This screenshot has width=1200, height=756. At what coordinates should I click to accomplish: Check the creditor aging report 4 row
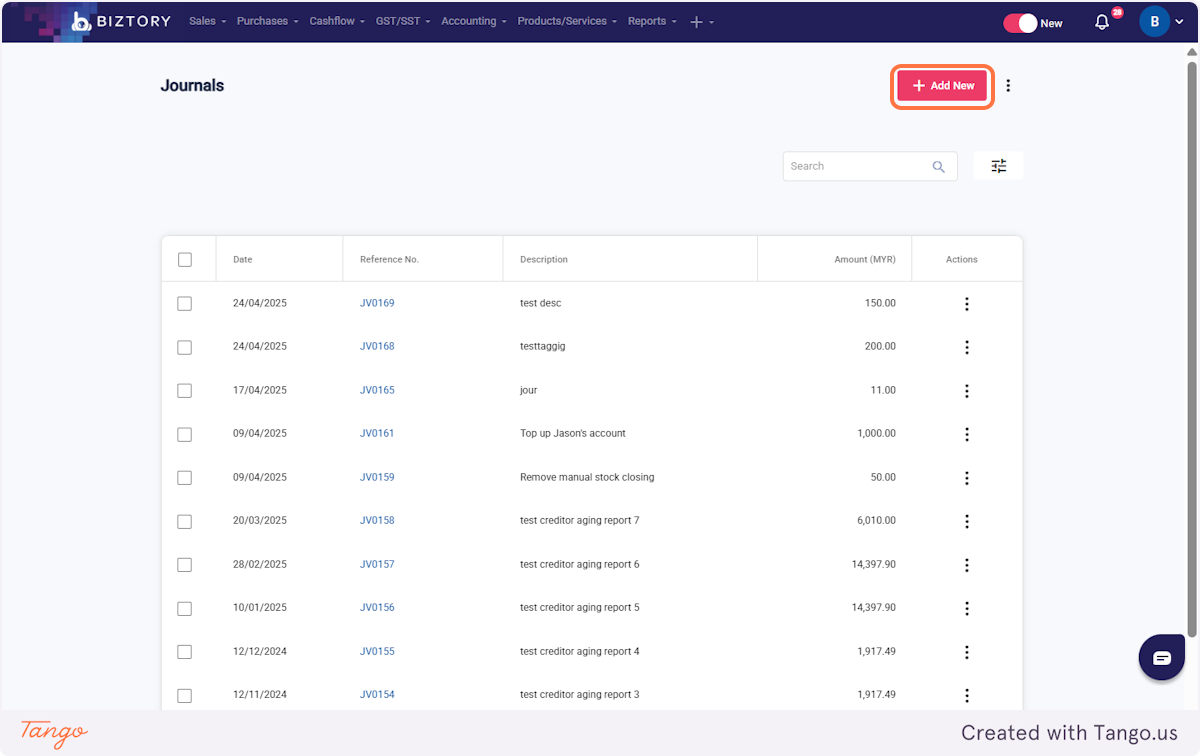pos(185,652)
